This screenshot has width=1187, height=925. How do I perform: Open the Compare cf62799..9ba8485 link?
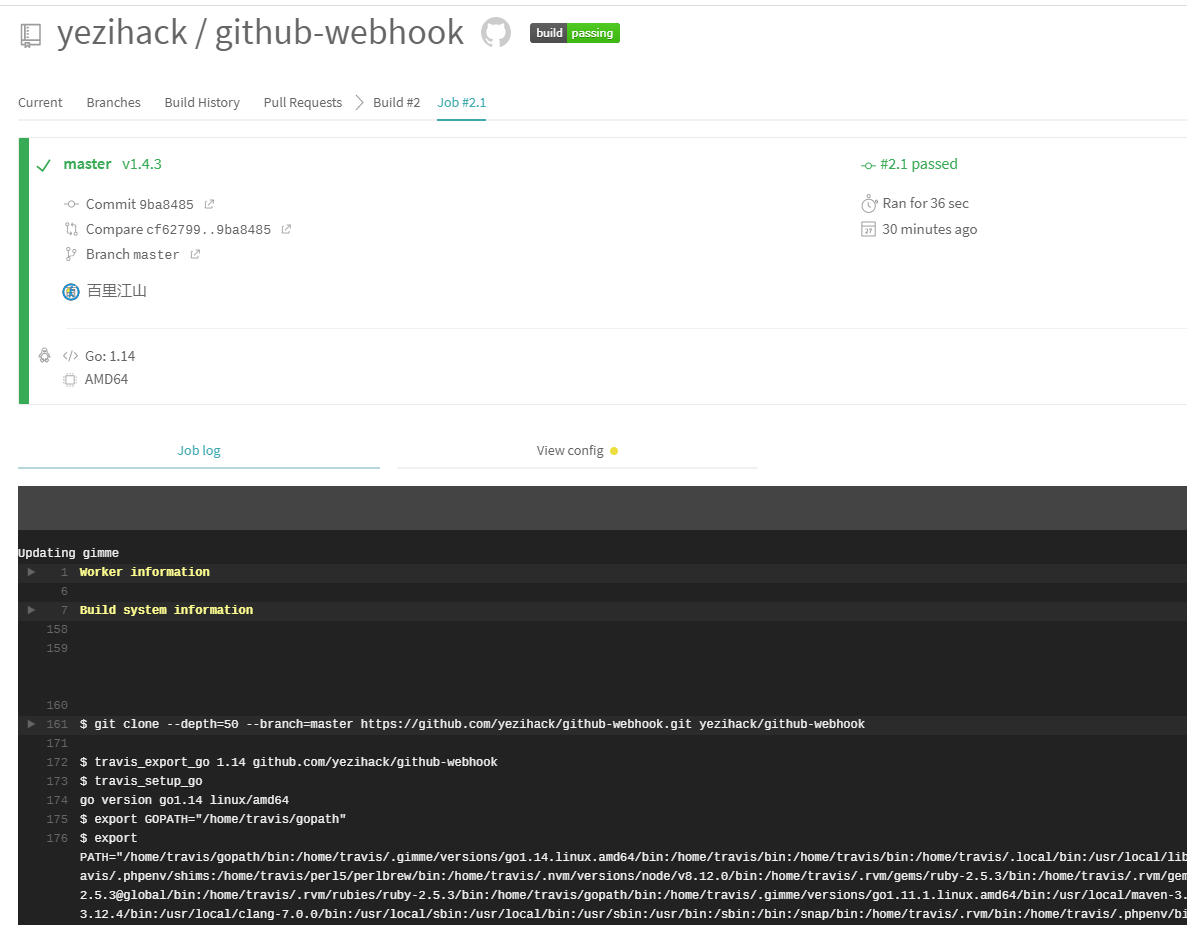pos(178,229)
